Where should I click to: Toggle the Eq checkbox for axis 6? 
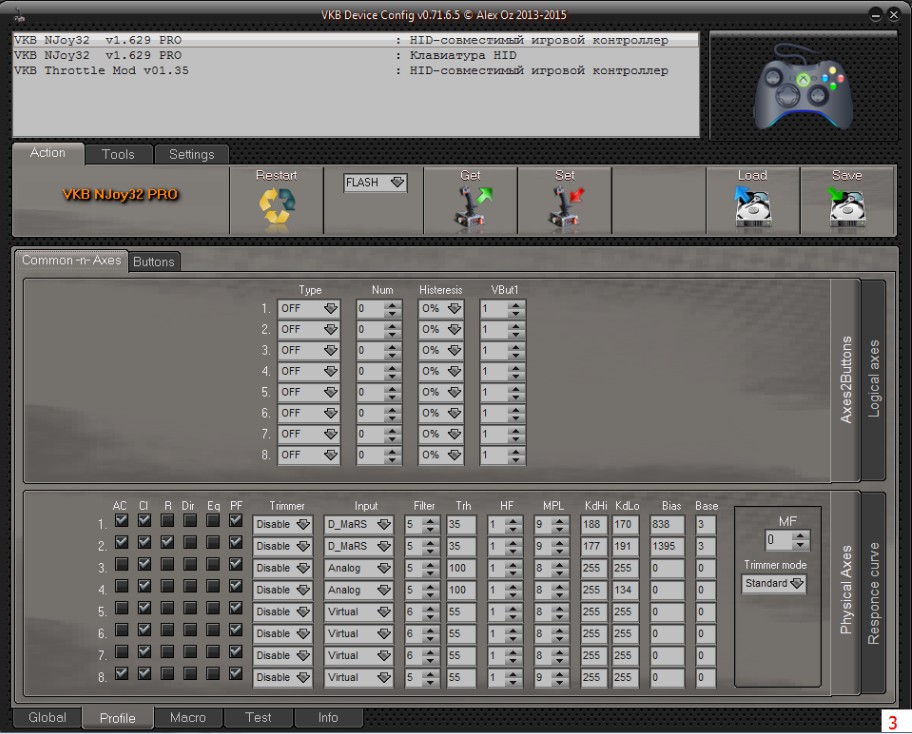coord(213,629)
